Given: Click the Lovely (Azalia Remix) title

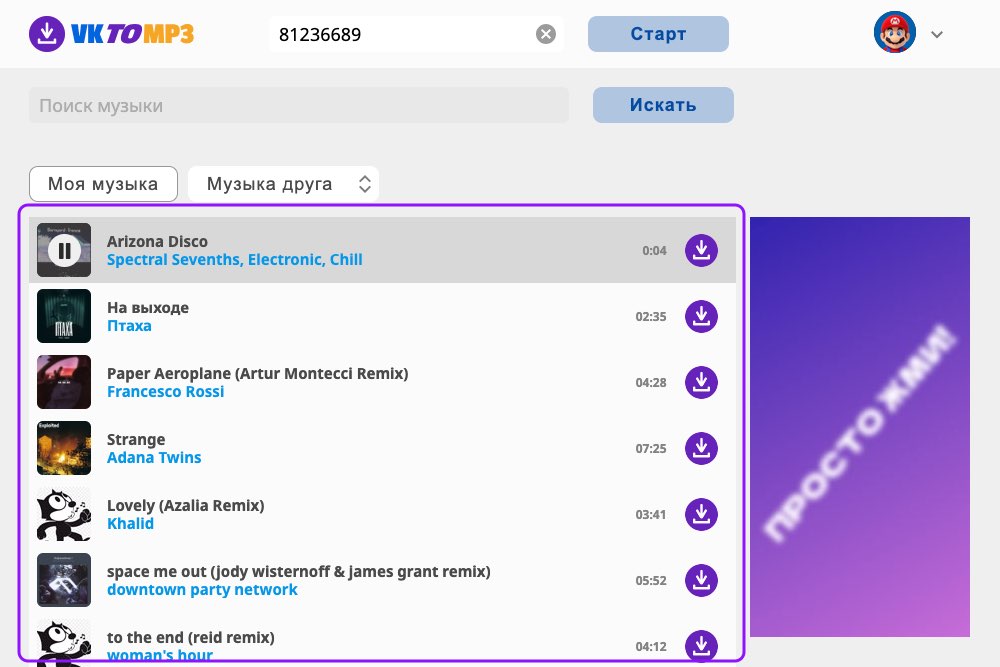Looking at the screenshot, I should 186,506.
